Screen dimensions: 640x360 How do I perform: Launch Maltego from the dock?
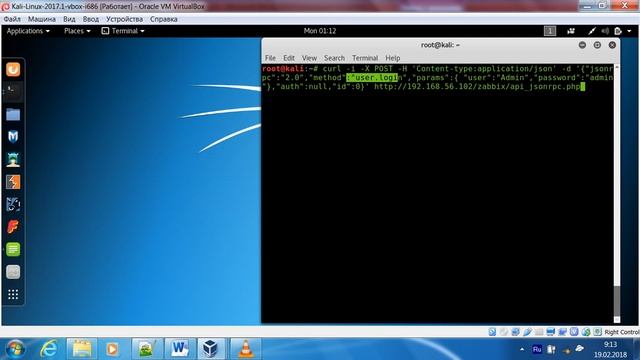[x=13, y=204]
